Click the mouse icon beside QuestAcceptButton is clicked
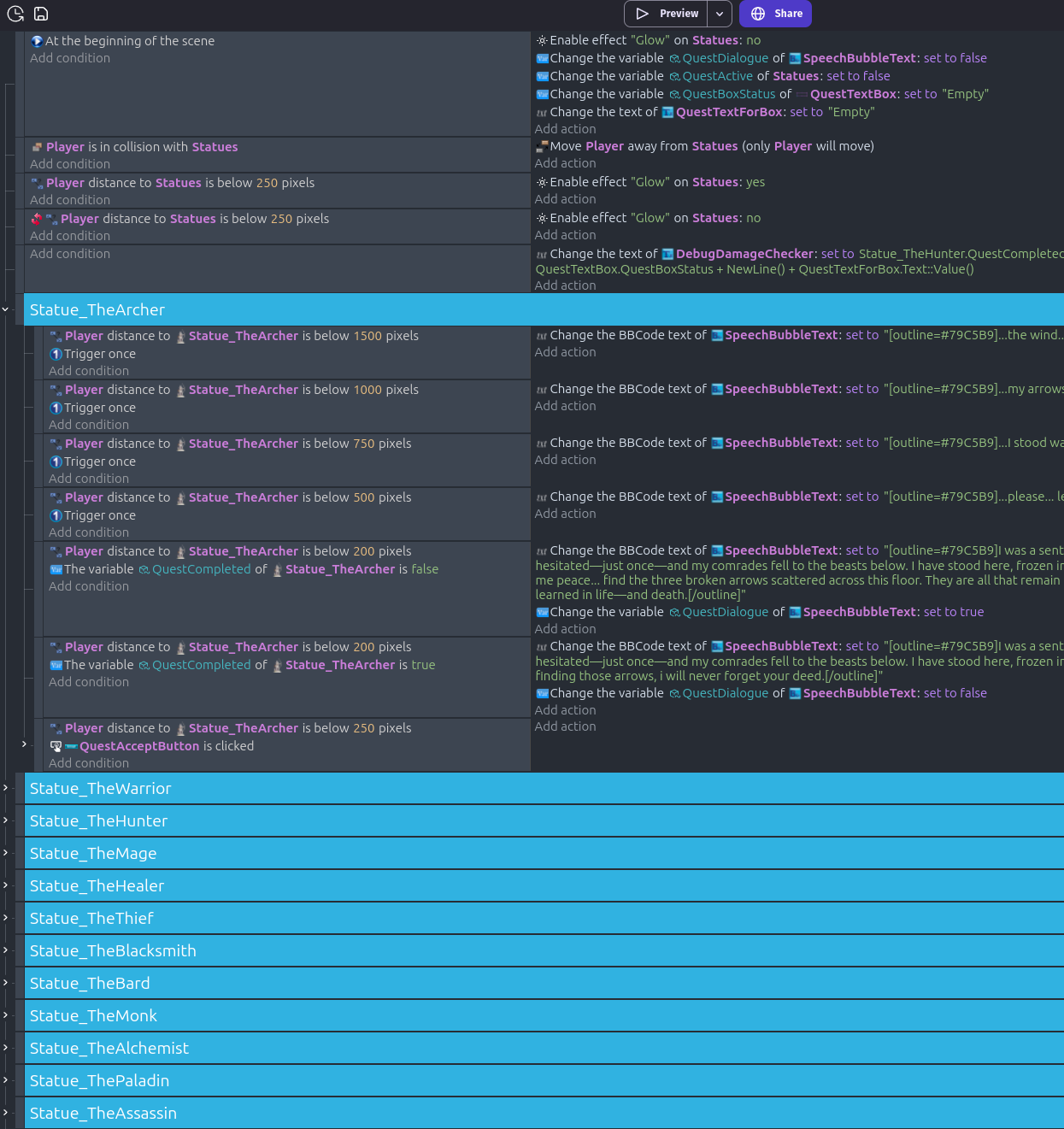Viewport: 1064px width, 1129px height. point(56,746)
